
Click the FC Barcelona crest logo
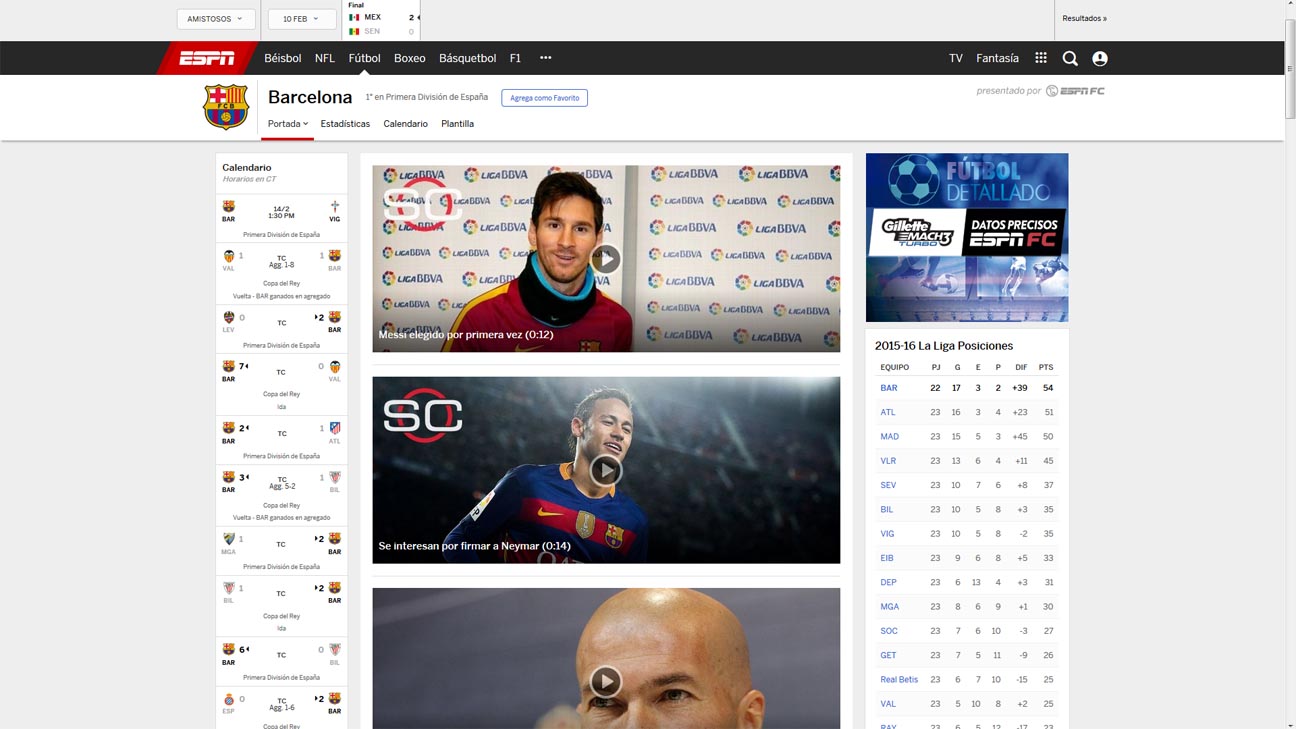point(226,107)
